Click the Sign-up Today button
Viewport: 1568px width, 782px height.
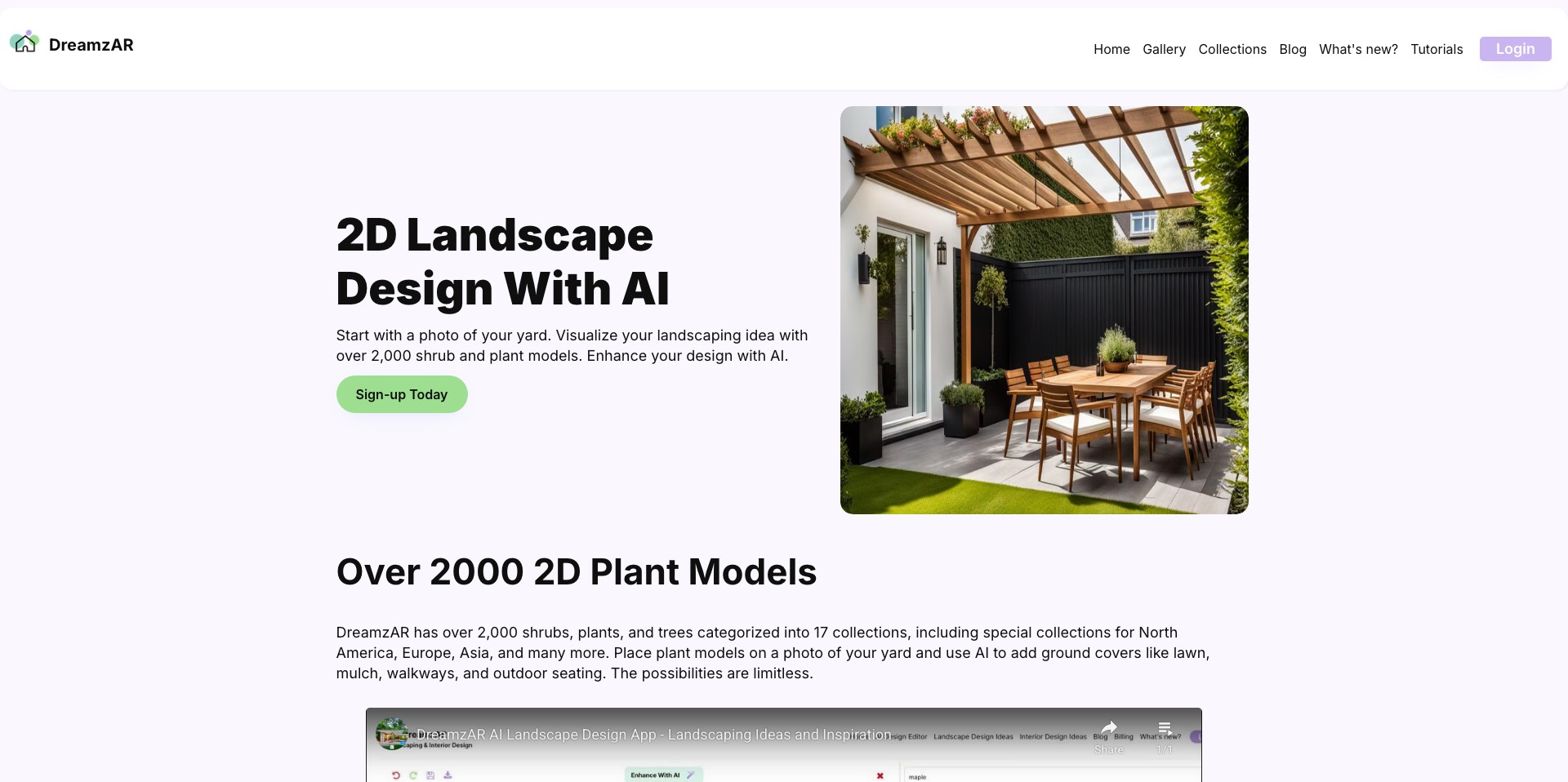pos(402,394)
